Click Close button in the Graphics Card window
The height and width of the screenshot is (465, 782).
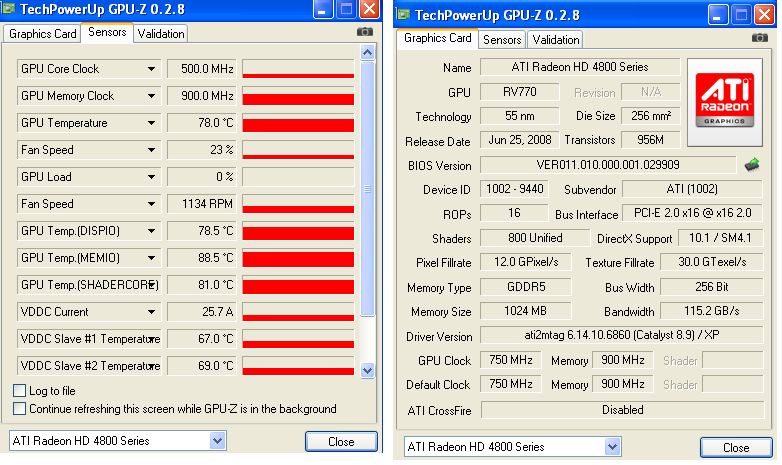736,448
